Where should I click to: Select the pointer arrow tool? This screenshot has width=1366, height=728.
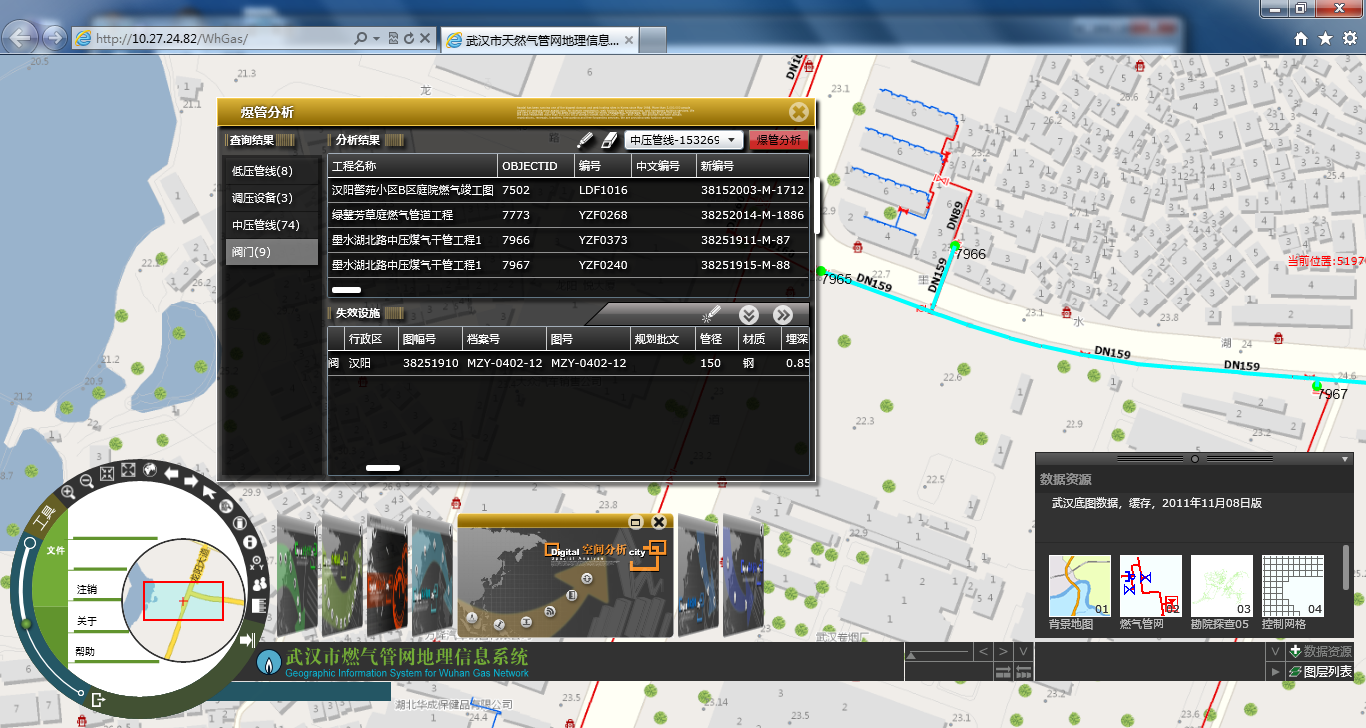click(x=210, y=491)
